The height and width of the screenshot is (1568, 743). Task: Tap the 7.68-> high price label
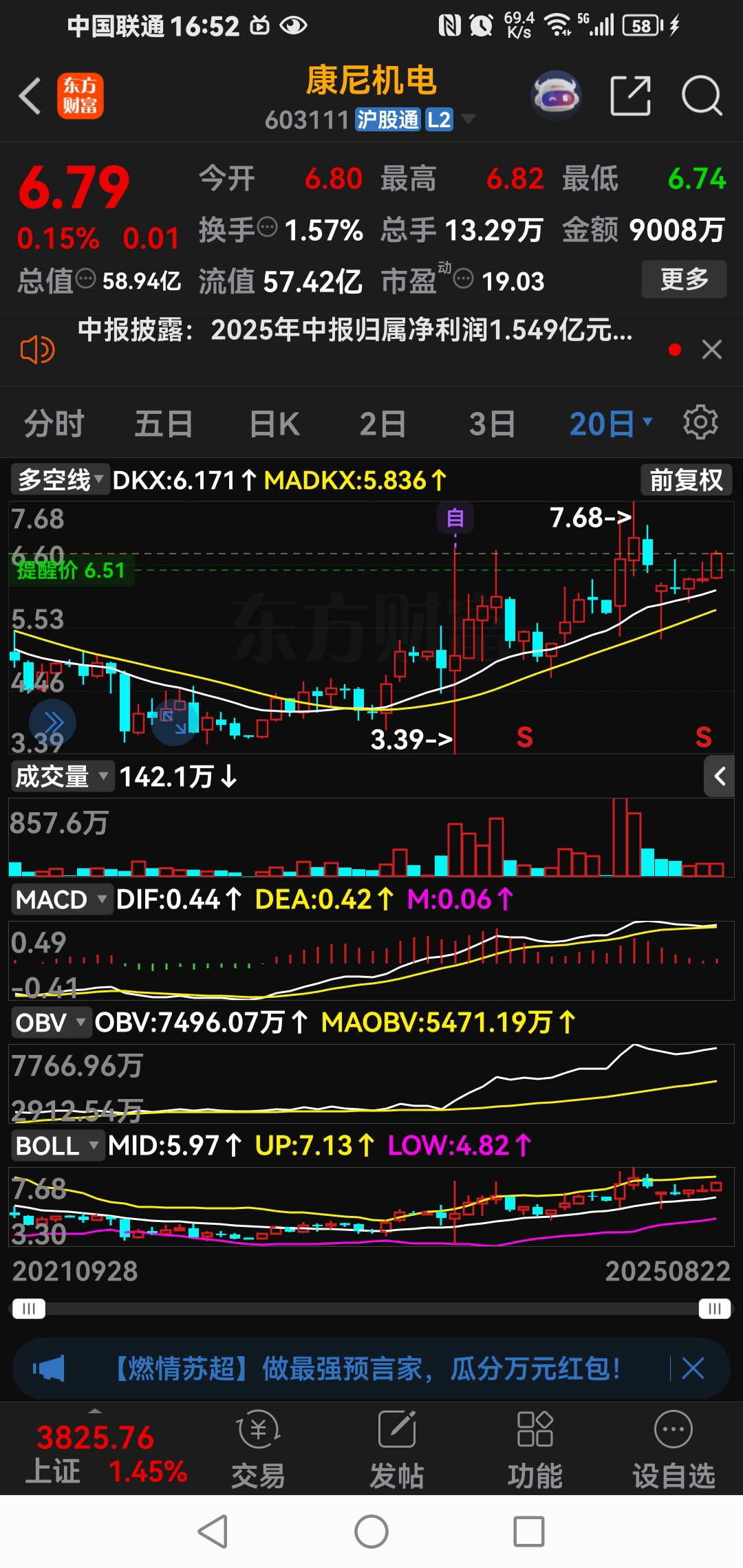point(590,517)
